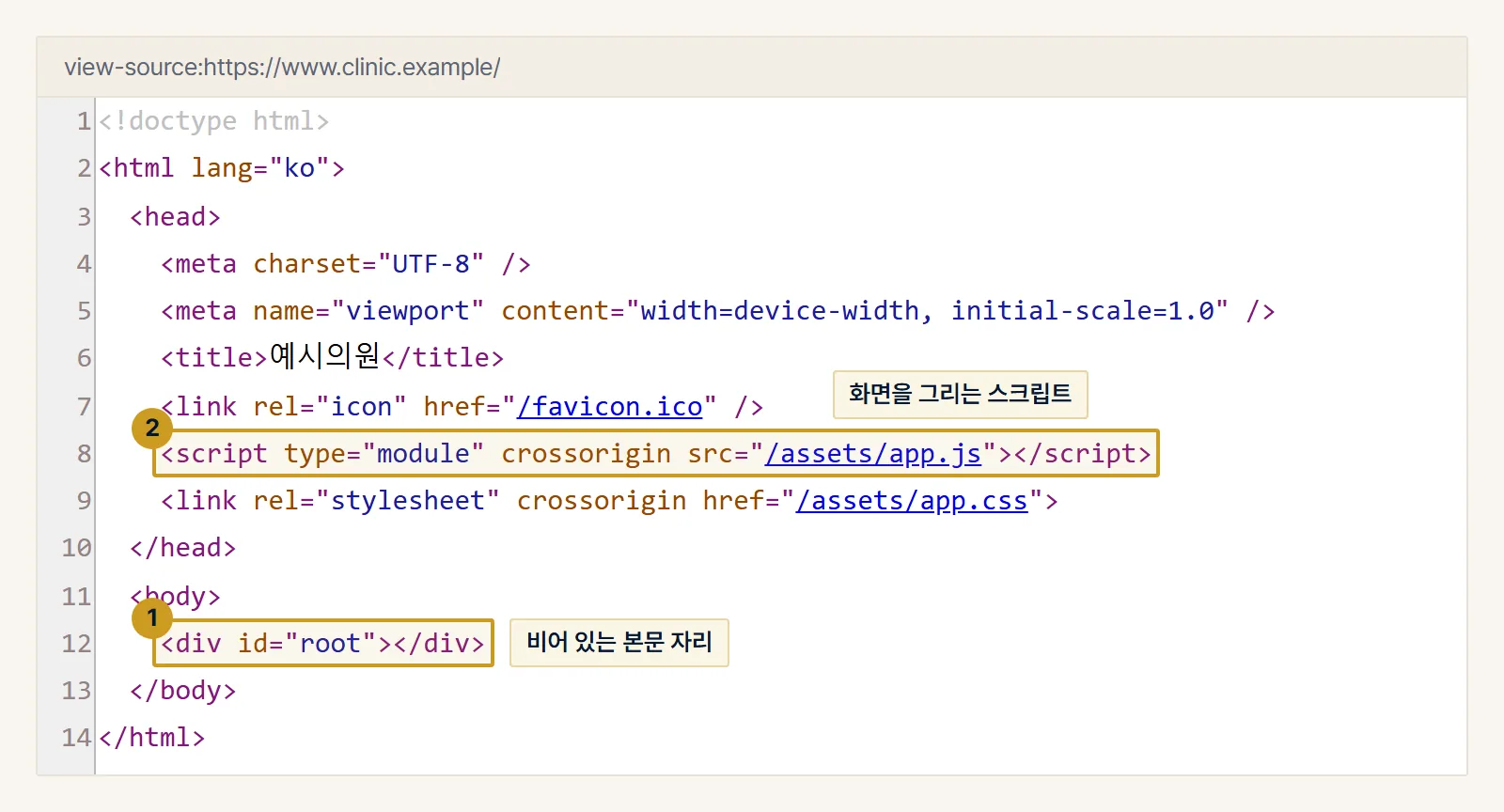Viewport: 1504px width, 812px height.
Task: Click the <!doctype html> declaration line
Action: 214,121
